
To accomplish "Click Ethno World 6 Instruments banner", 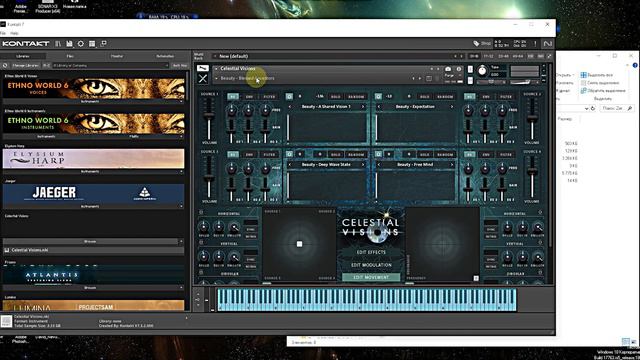I will pyautogui.click(x=93, y=123).
